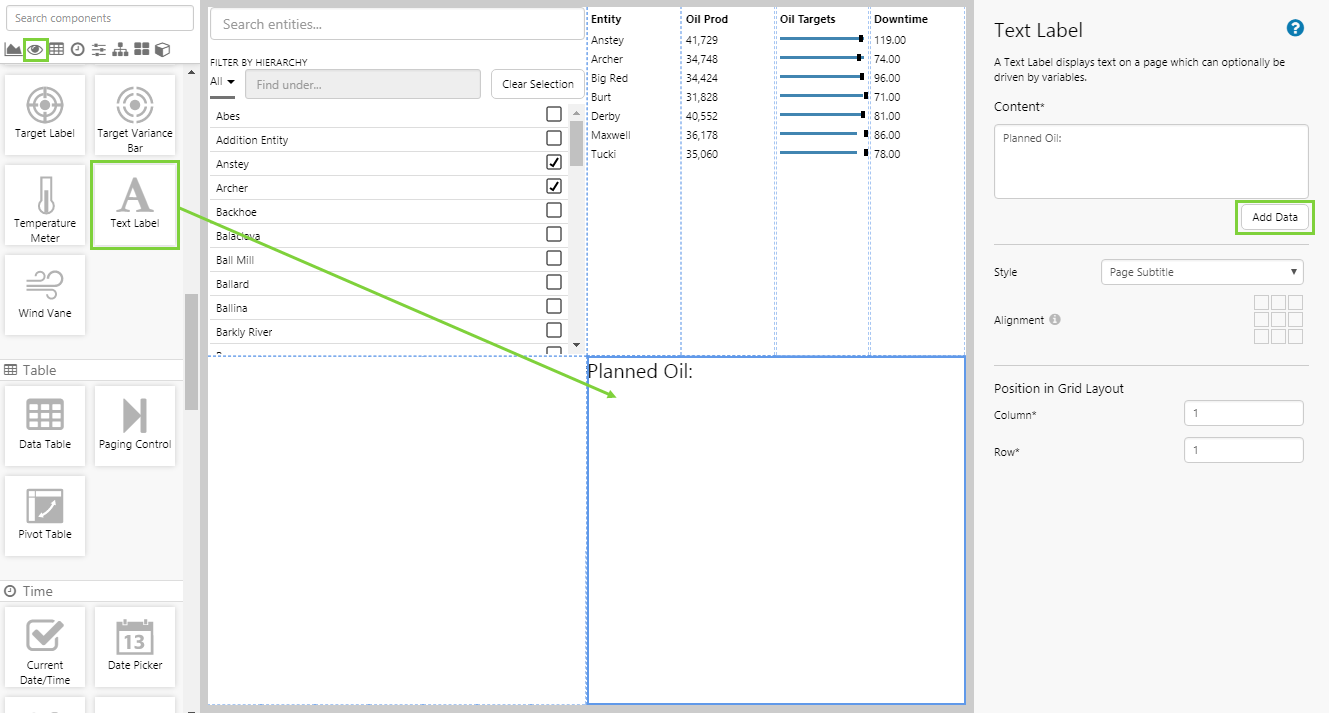Image resolution: width=1329 pixels, height=714 pixels.
Task: Tick the Ballard checkbox
Action: (x=554, y=282)
